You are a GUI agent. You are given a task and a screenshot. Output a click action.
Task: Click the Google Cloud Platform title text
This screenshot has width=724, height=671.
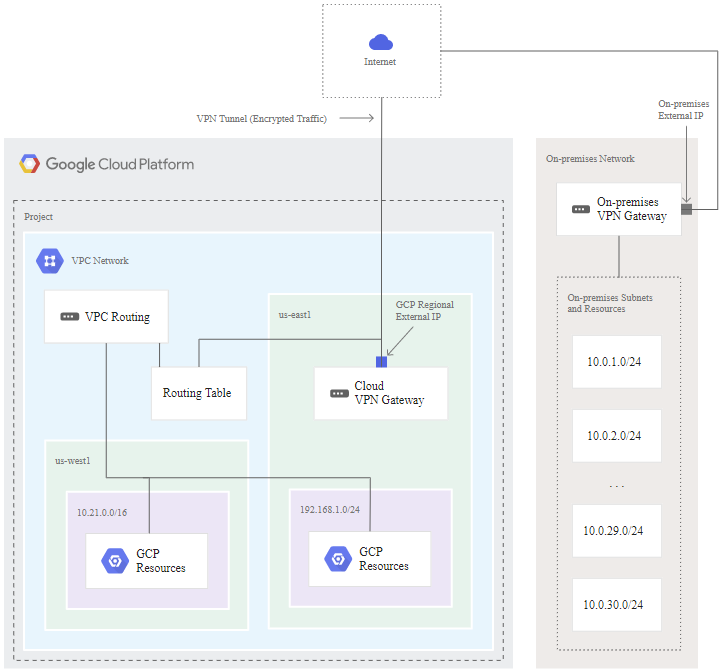coord(120,164)
